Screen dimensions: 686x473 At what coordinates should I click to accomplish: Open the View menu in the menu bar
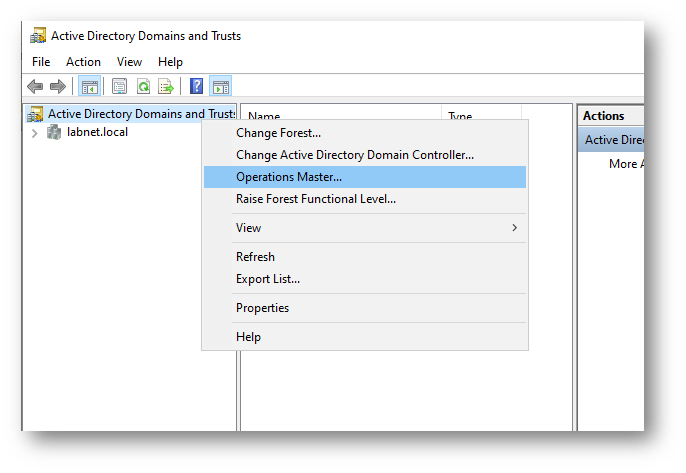pos(129,62)
